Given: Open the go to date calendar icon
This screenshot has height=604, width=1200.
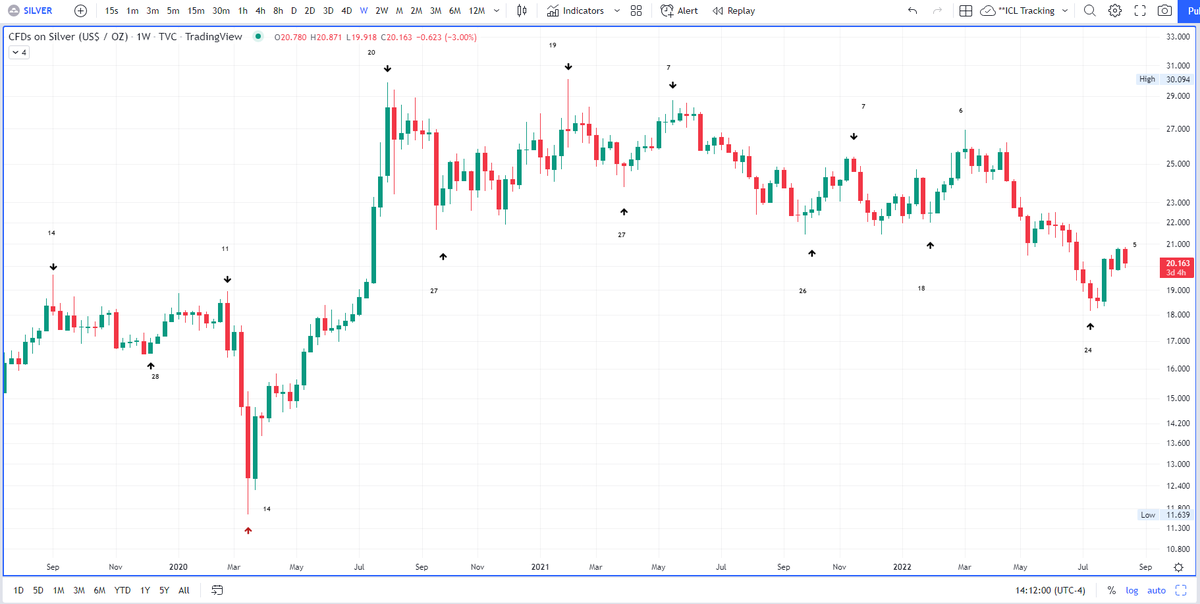Looking at the screenshot, I should 216,590.
